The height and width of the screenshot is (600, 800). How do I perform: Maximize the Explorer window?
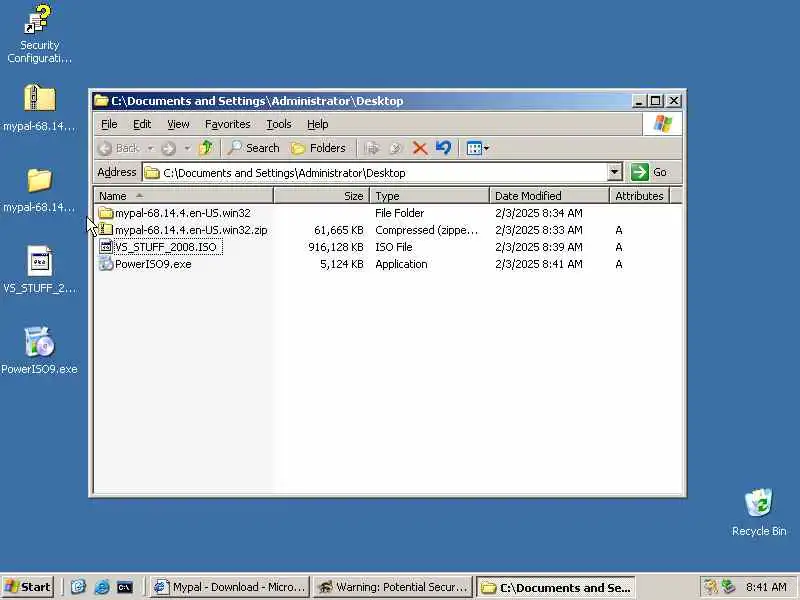pyautogui.click(x=656, y=101)
